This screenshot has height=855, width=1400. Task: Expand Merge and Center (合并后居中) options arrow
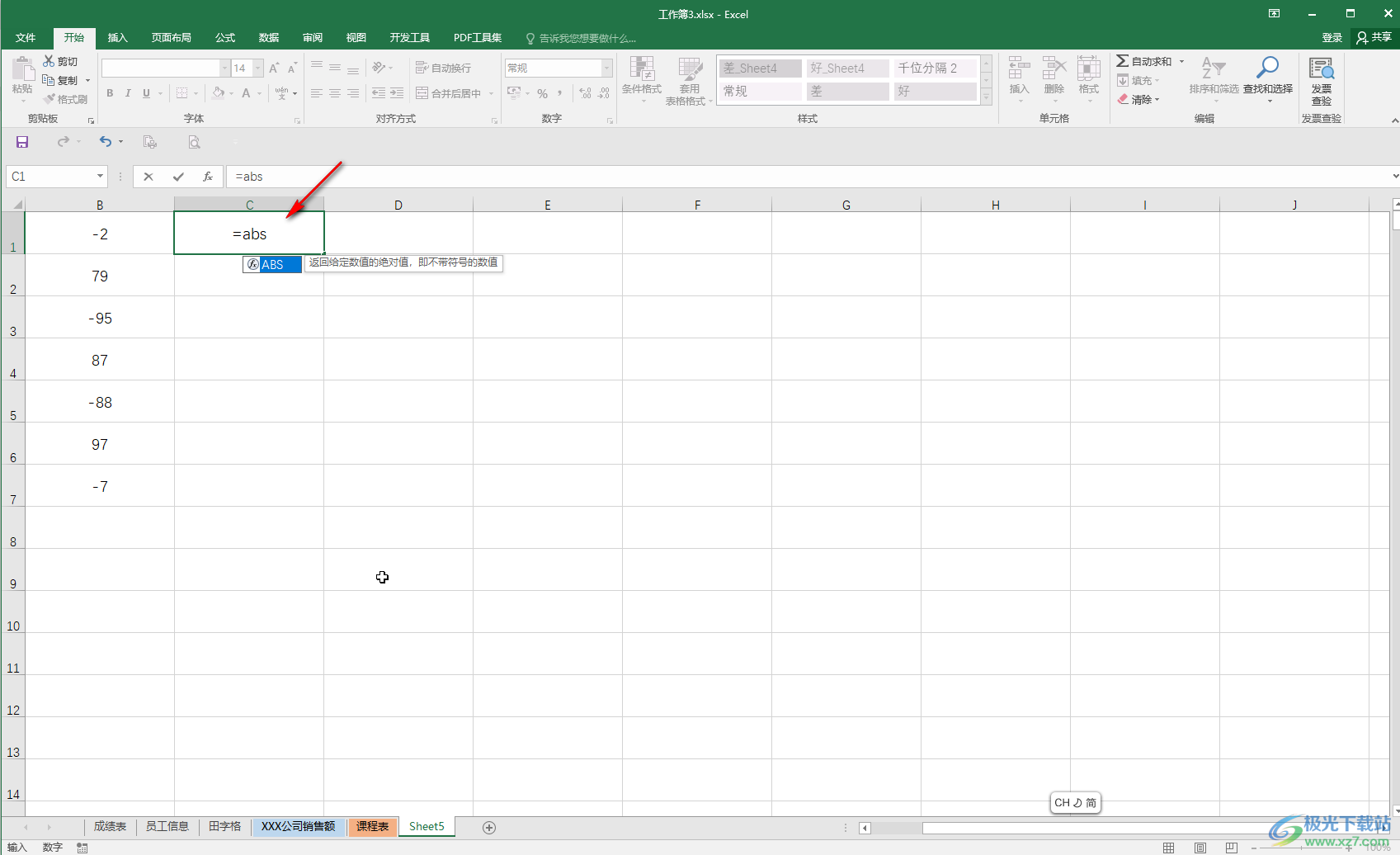[x=491, y=93]
